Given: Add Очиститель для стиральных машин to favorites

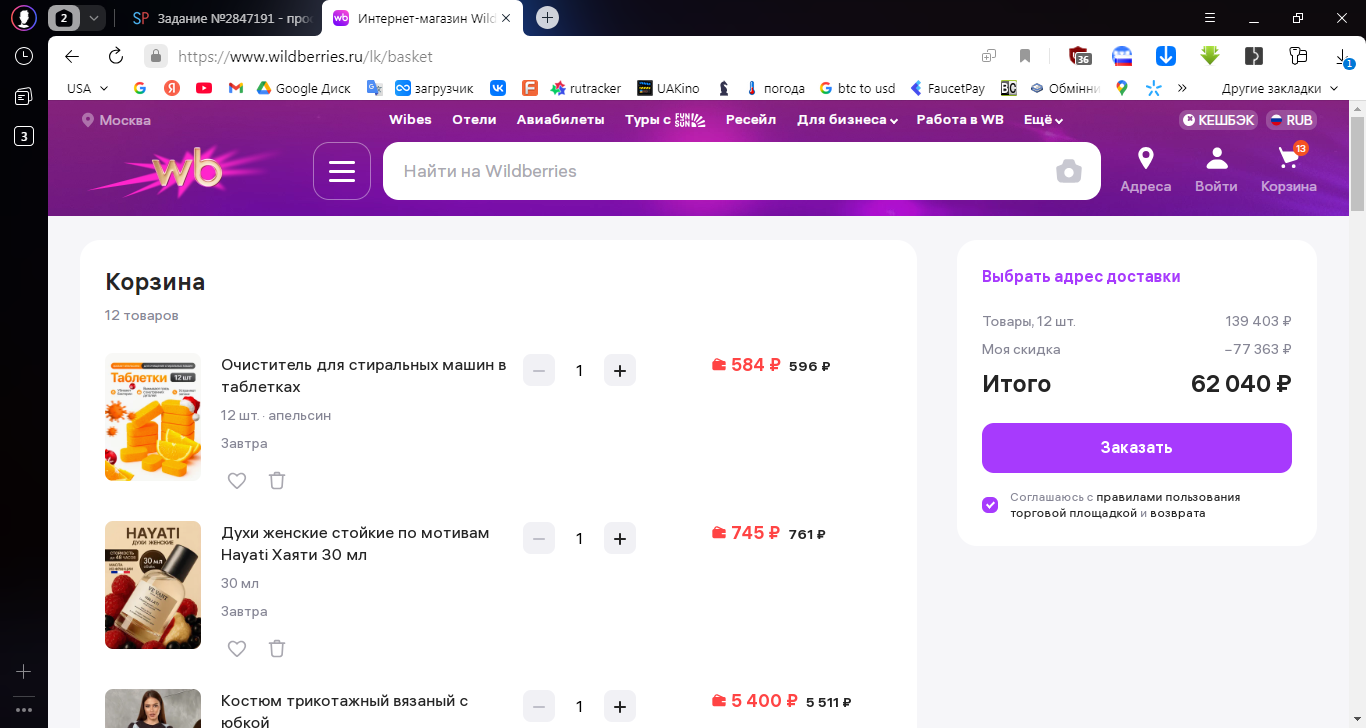Looking at the screenshot, I should 237,481.
